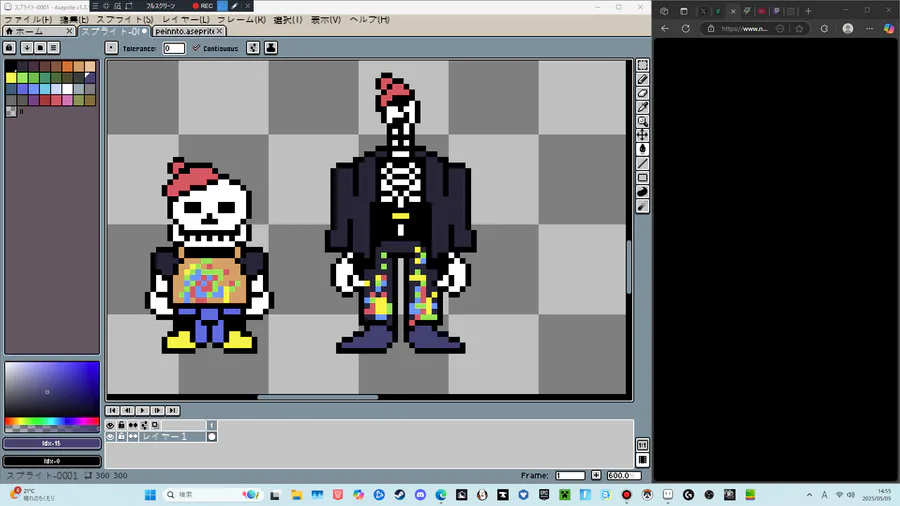Screen dimensions: 900x506
Task: Click the fill brush-type dot button
Action: 111,48
